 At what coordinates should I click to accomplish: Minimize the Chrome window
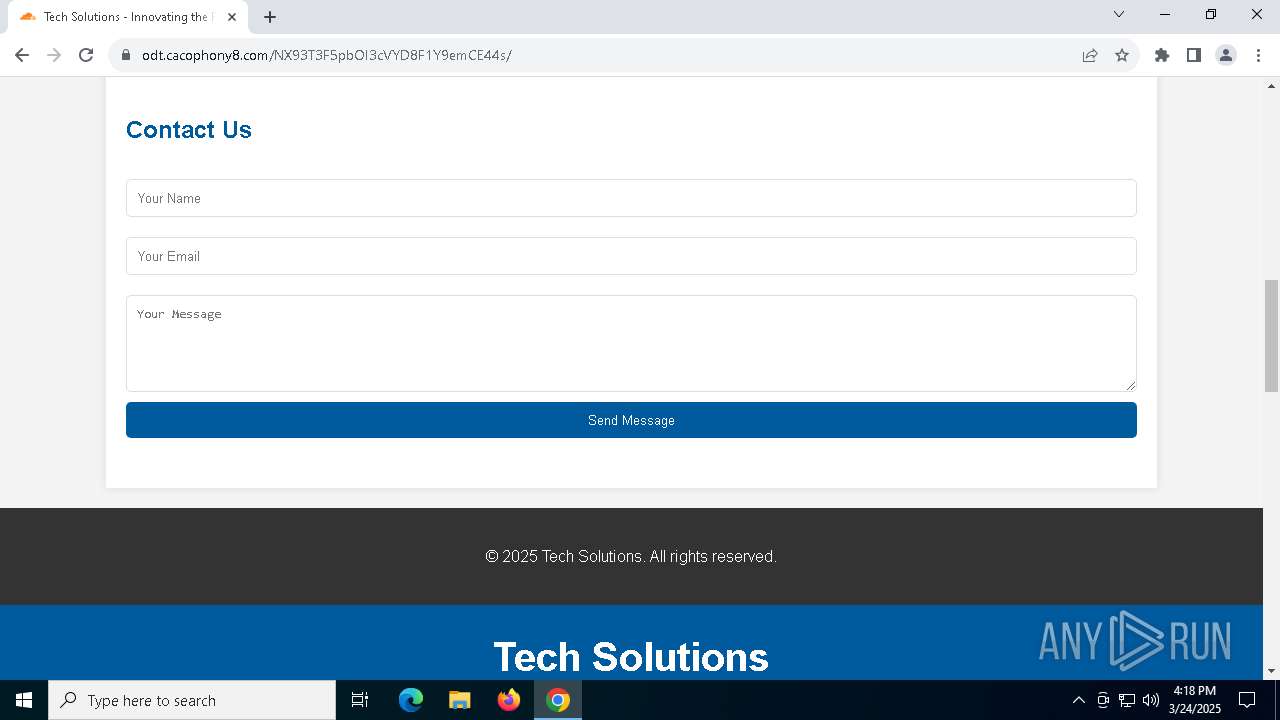tap(1165, 14)
